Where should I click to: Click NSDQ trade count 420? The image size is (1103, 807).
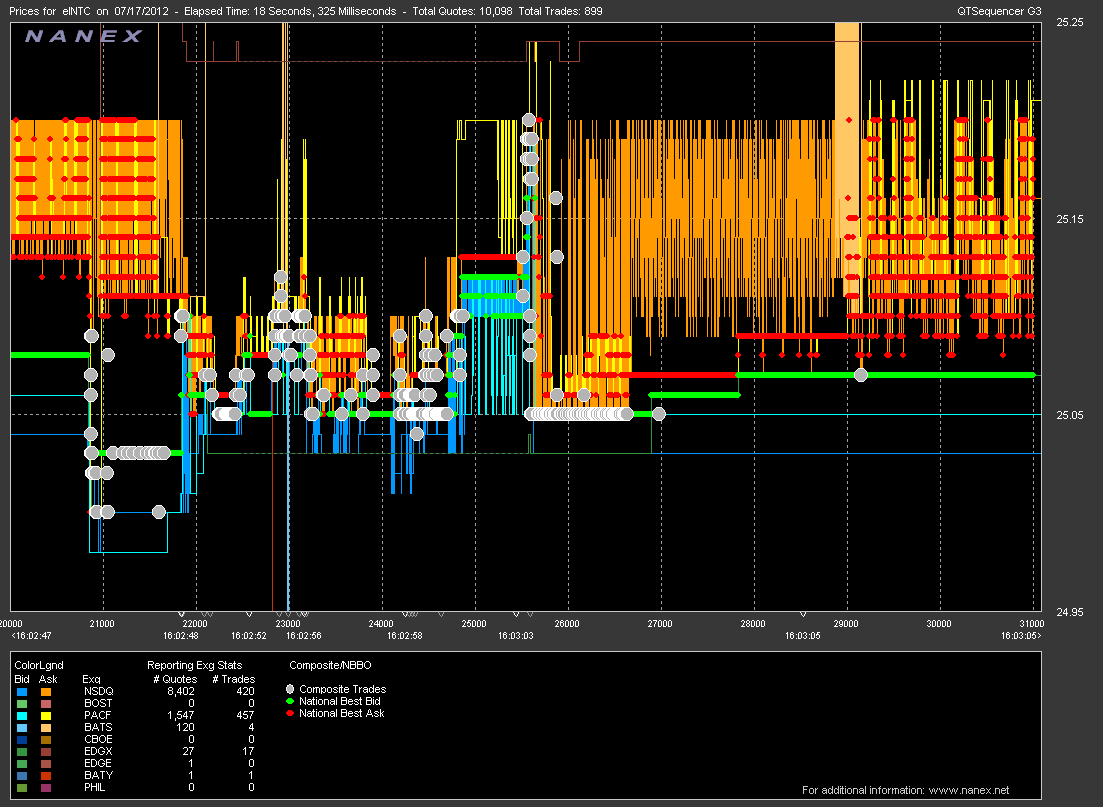pos(246,692)
